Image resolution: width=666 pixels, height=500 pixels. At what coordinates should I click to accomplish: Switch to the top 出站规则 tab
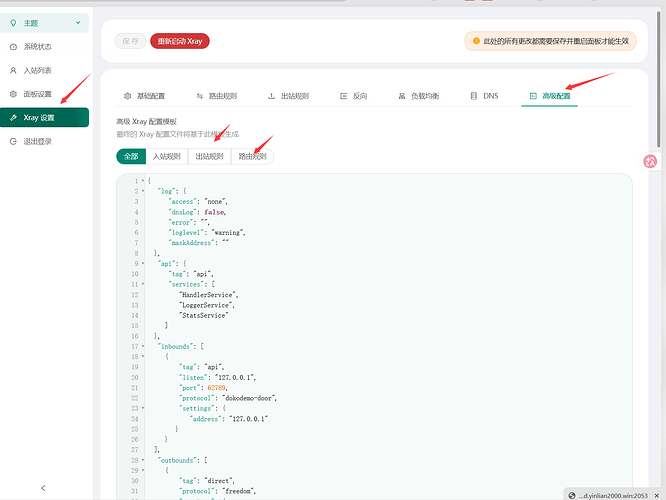288,96
